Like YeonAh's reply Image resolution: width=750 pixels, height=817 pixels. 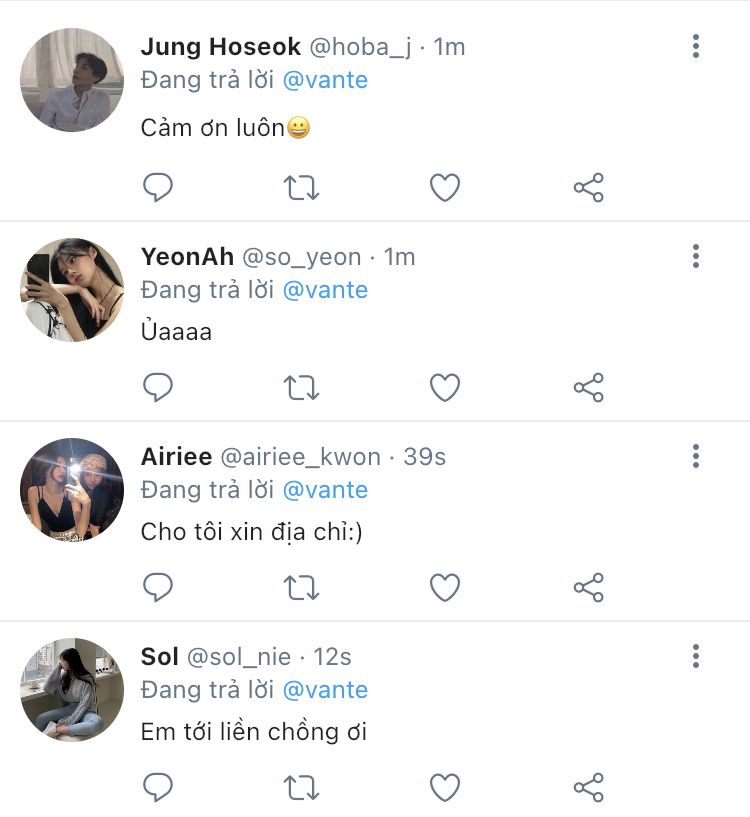click(444, 387)
